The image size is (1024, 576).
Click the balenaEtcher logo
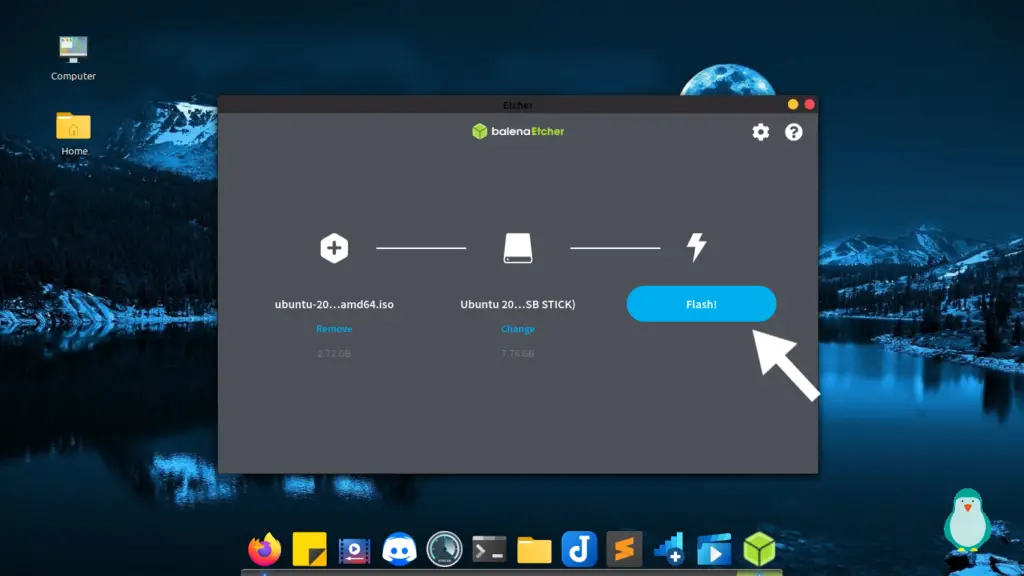(518, 131)
